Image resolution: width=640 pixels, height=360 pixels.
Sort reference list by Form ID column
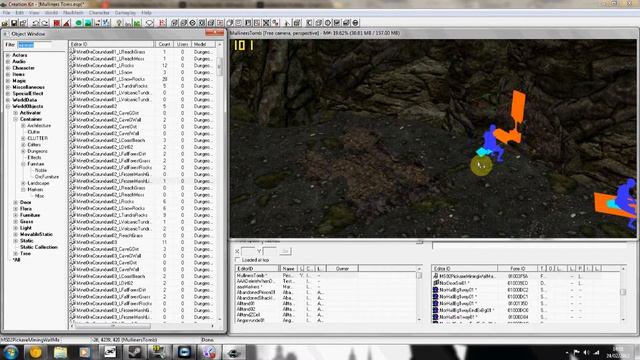tap(518, 269)
